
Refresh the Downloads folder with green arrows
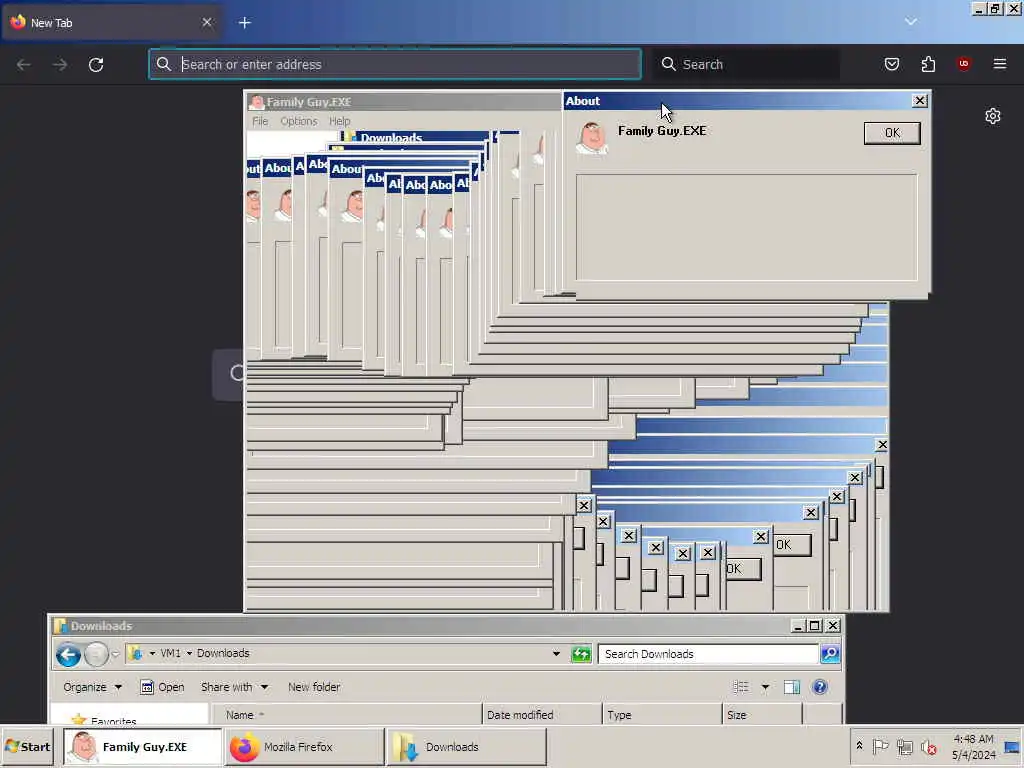click(x=581, y=654)
